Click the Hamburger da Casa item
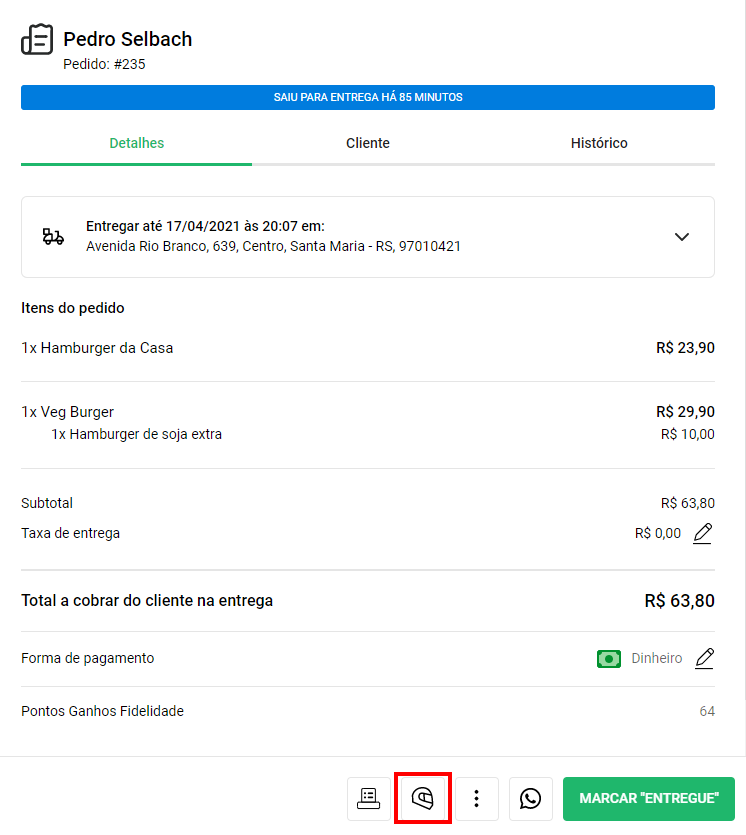Viewport: 746px width, 835px height. [x=97, y=348]
